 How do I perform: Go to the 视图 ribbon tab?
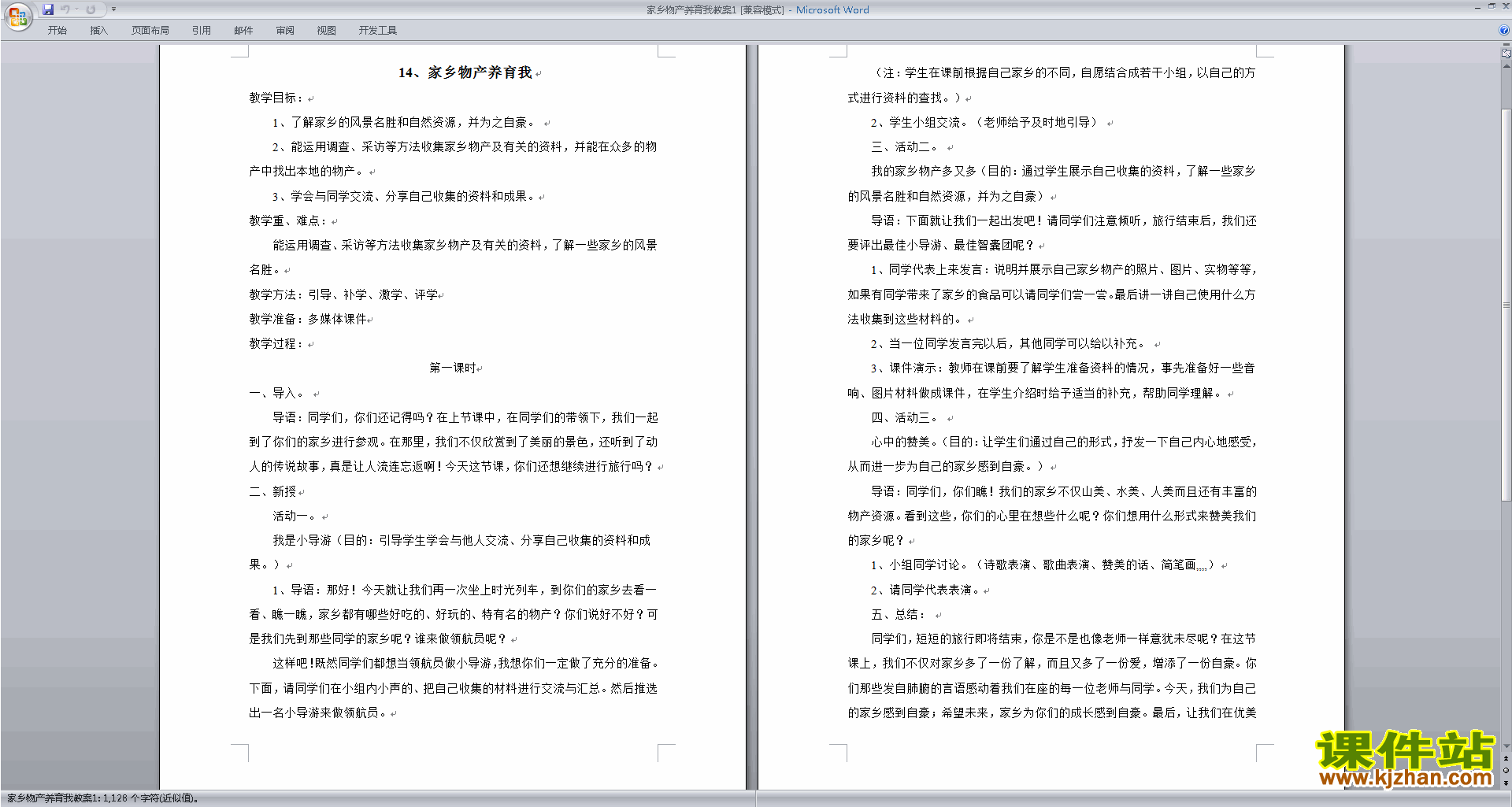327,31
